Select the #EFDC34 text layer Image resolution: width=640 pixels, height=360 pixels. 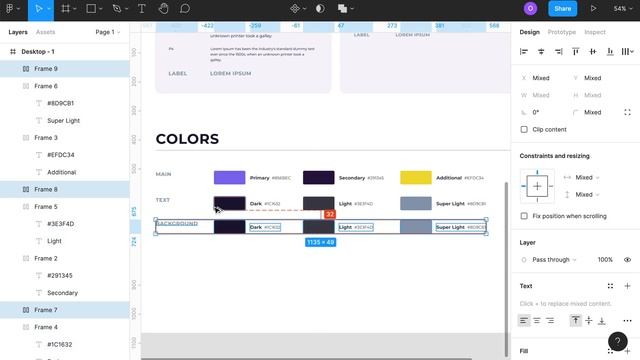click(64, 155)
